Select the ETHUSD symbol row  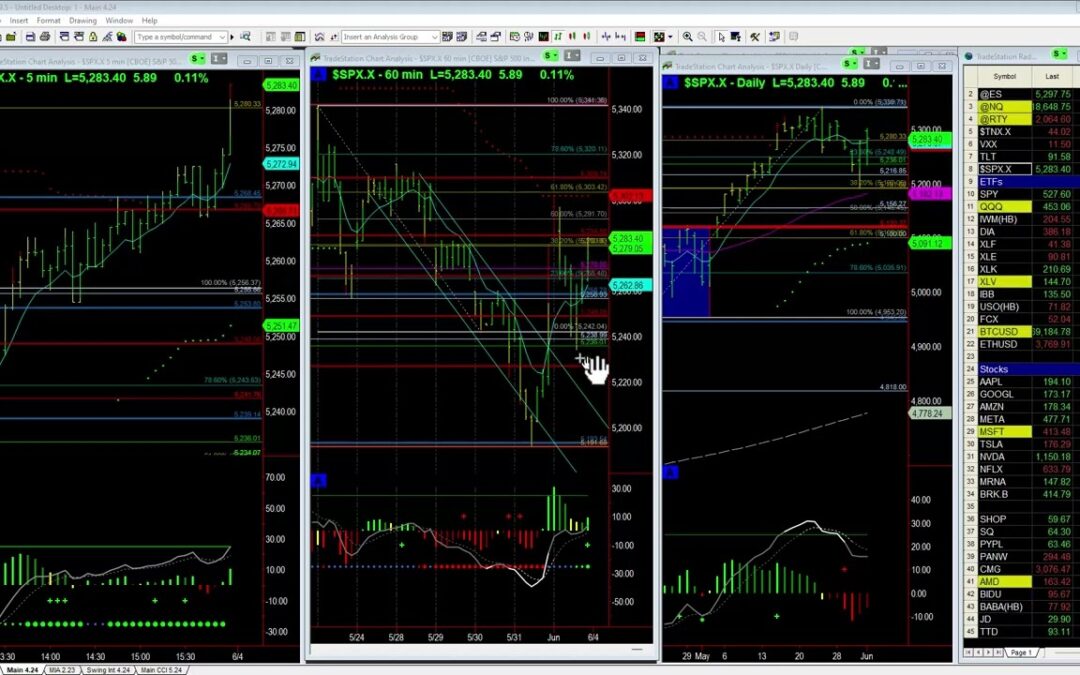[x=1021, y=344]
